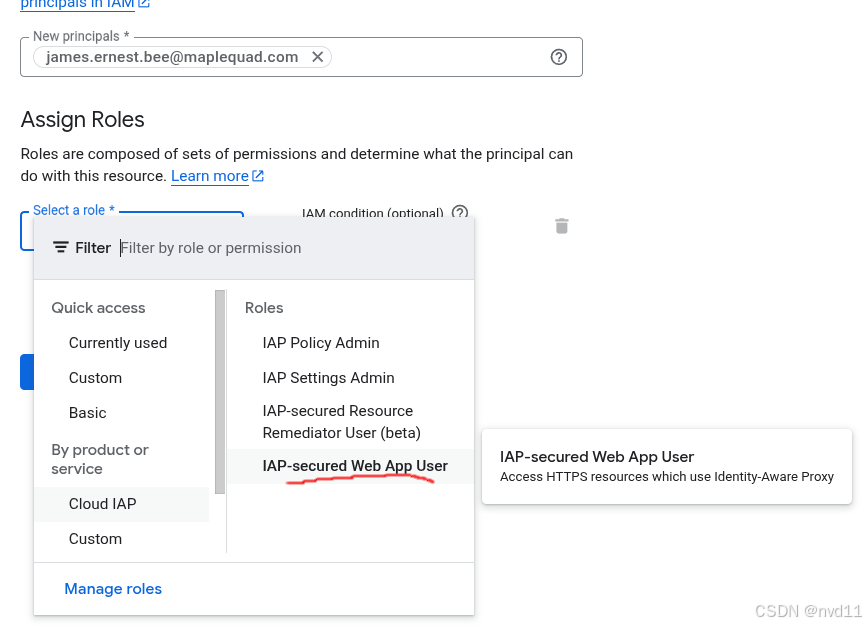The height and width of the screenshot is (626, 866).
Task: Remove james.ernest.bee@maplequad.com principal chip
Action: coord(318,57)
